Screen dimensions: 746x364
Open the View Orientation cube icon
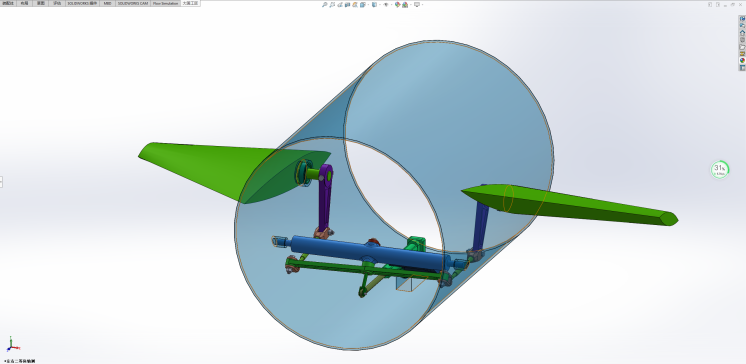(x=363, y=5)
